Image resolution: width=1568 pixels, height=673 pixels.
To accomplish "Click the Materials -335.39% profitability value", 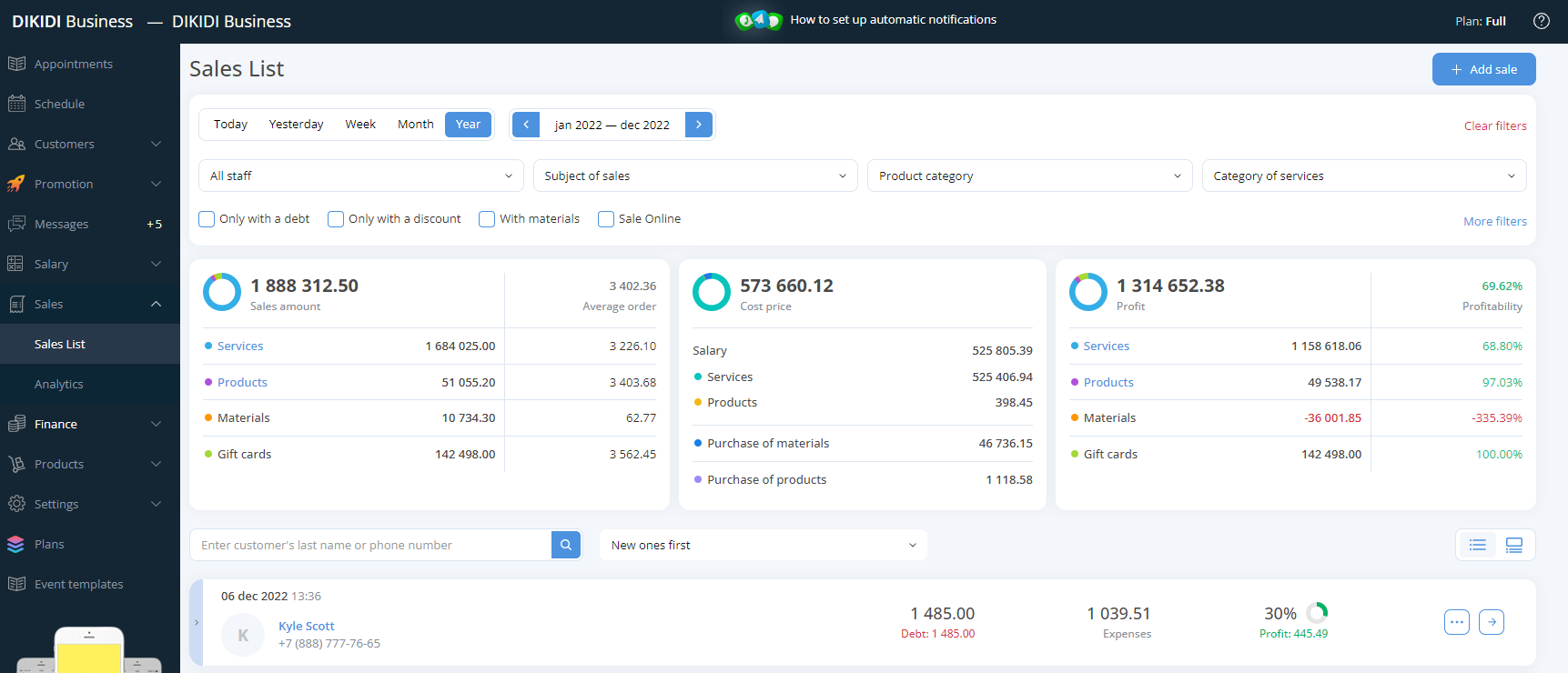I will [x=1496, y=417].
